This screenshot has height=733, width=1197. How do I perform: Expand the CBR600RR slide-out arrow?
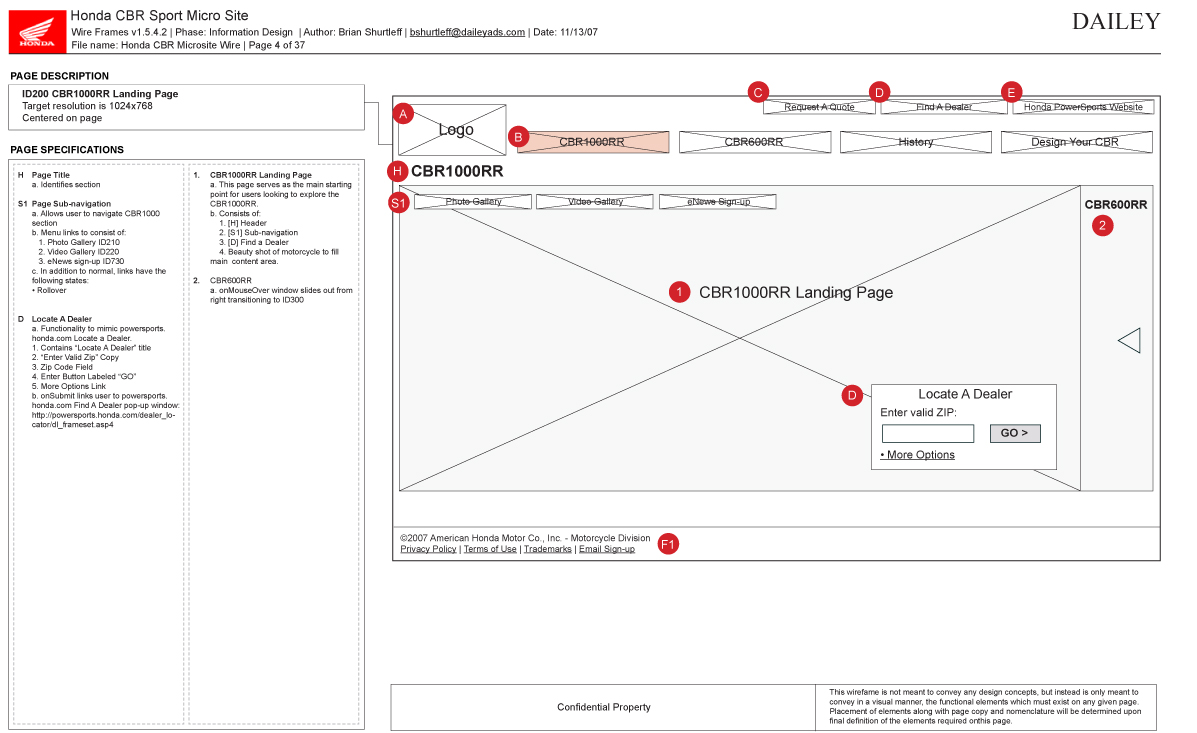(1128, 341)
